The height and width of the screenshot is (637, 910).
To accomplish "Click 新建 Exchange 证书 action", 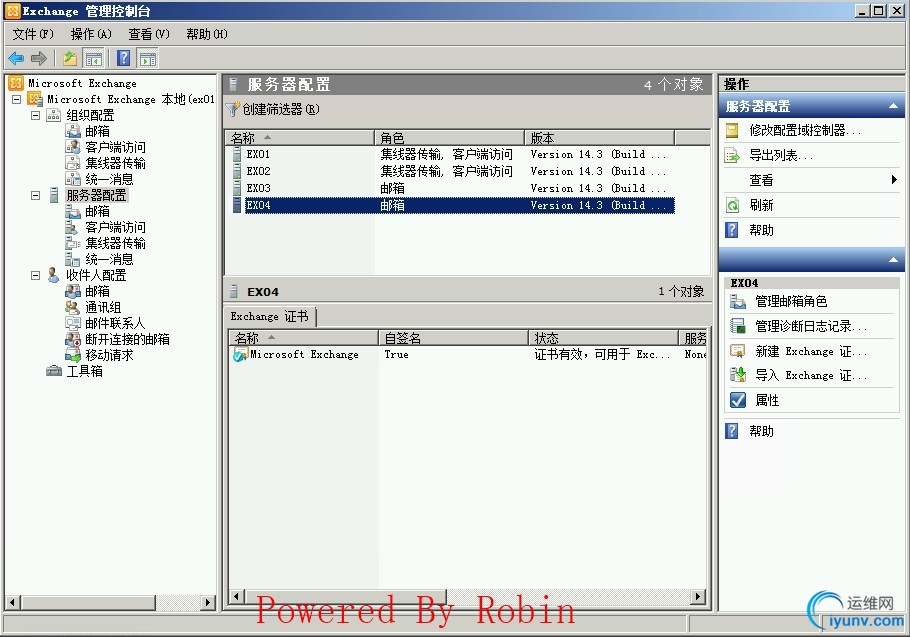I will [811, 352].
